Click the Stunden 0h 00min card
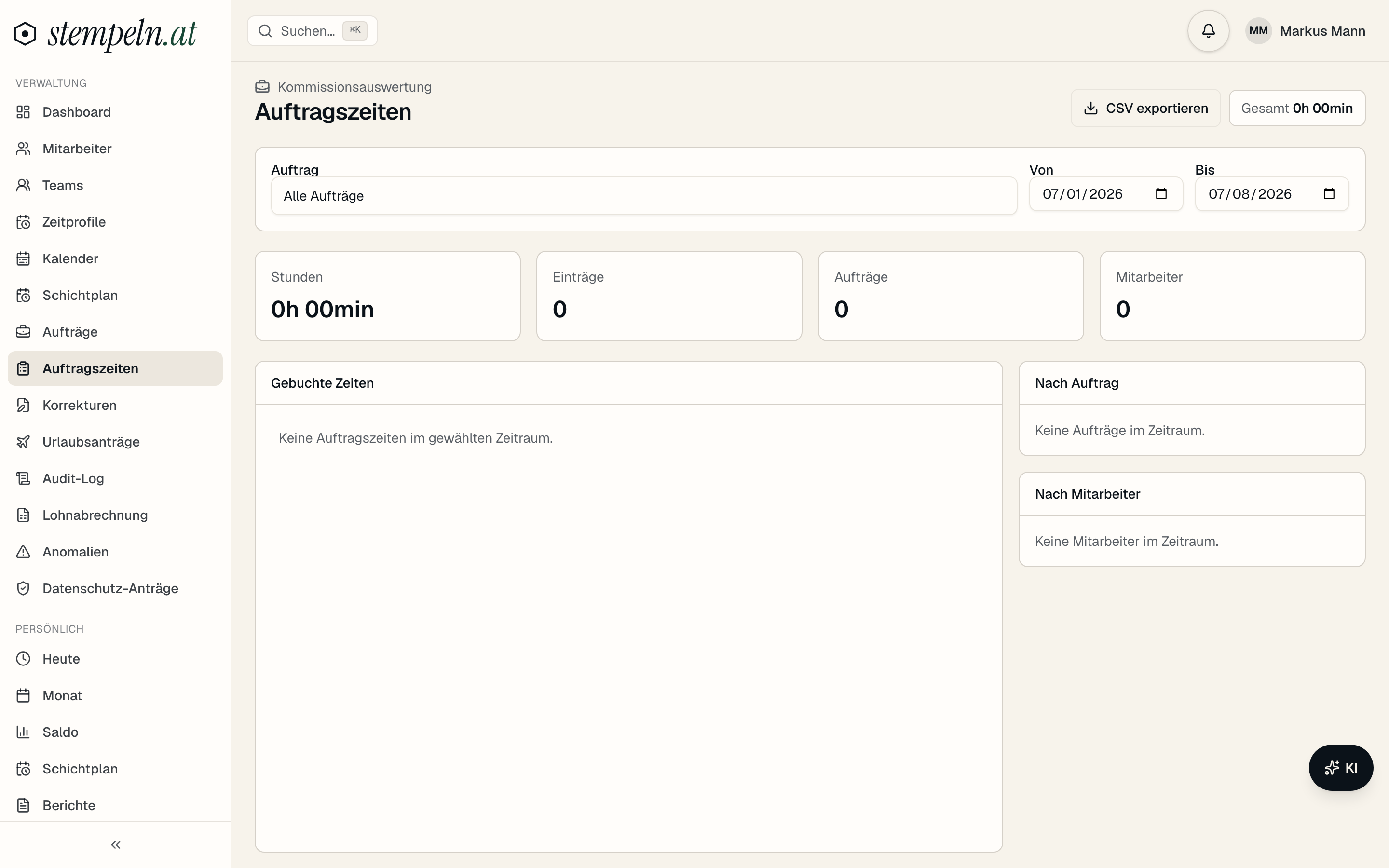 (387, 296)
